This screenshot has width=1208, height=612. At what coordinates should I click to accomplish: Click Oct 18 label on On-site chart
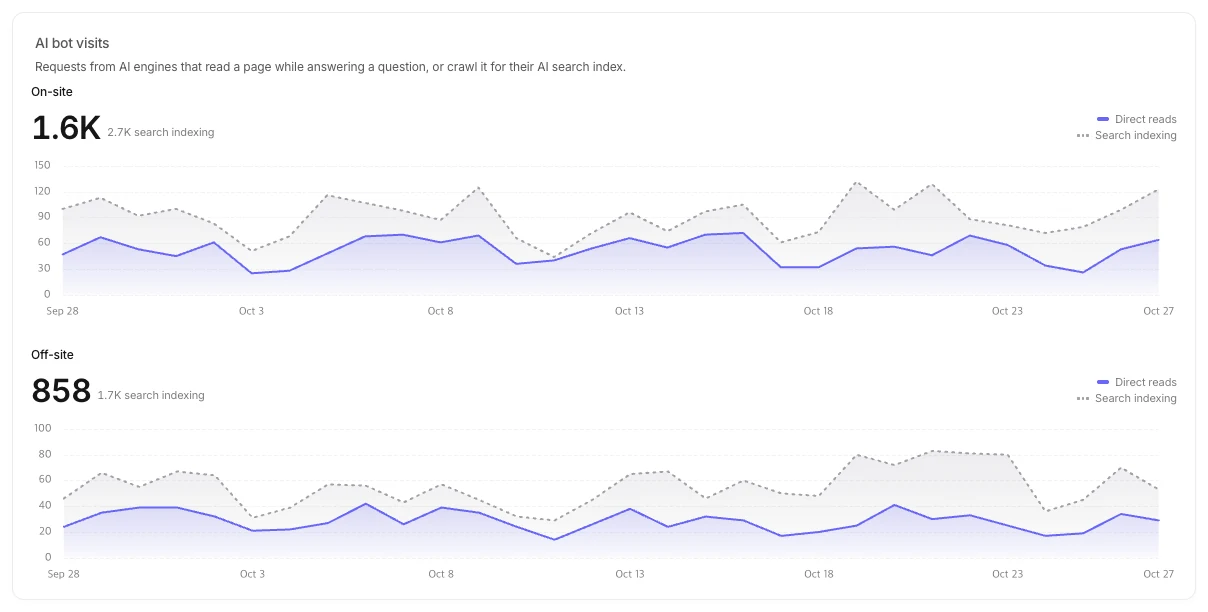818,311
